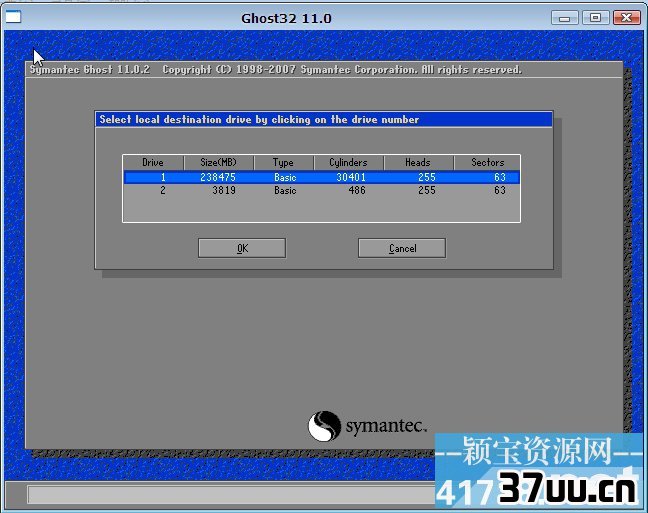Click the Cylinders column header
648x513 pixels.
(348, 162)
